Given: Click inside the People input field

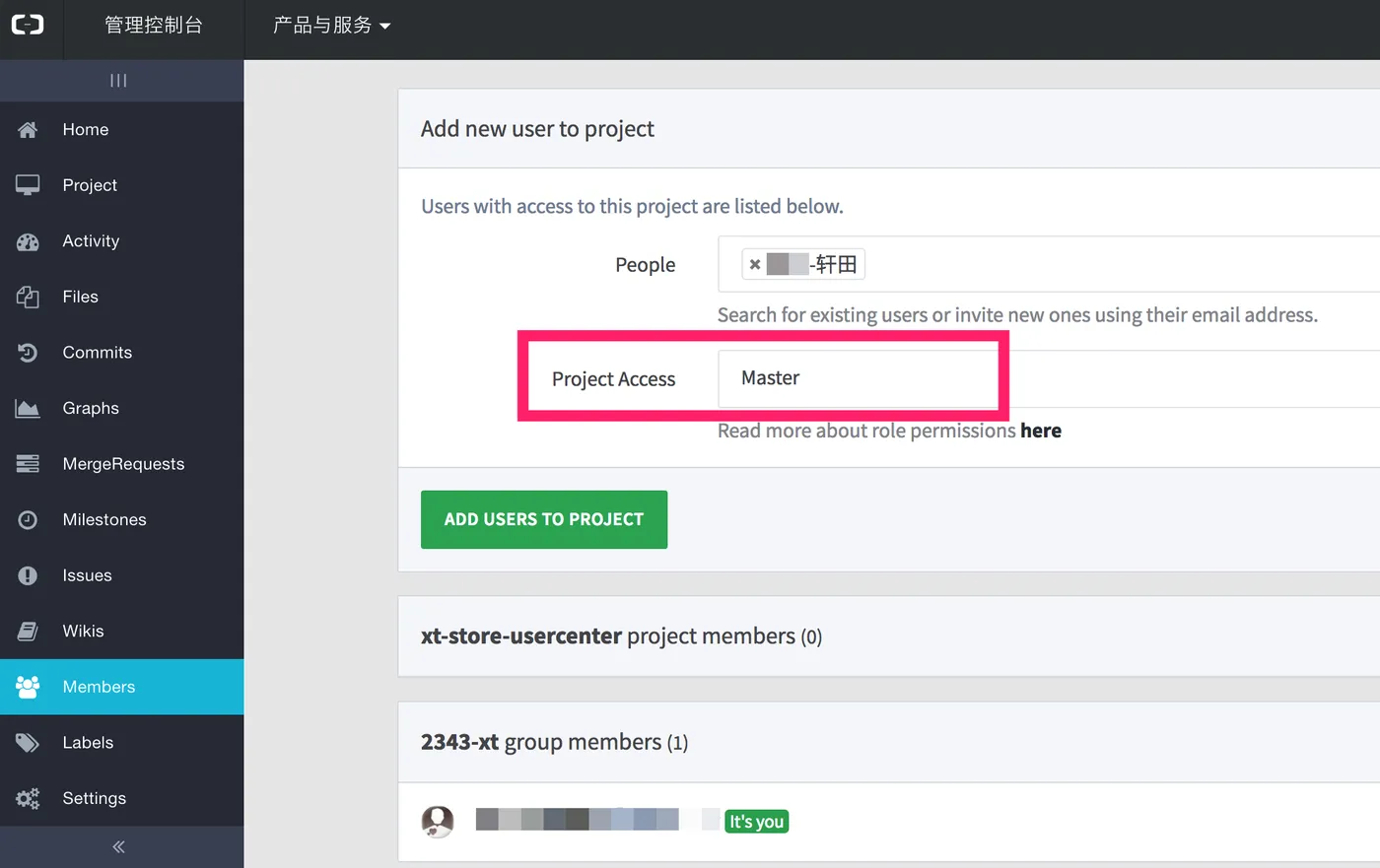Looking at the screenshot, I should [1049, 264].
